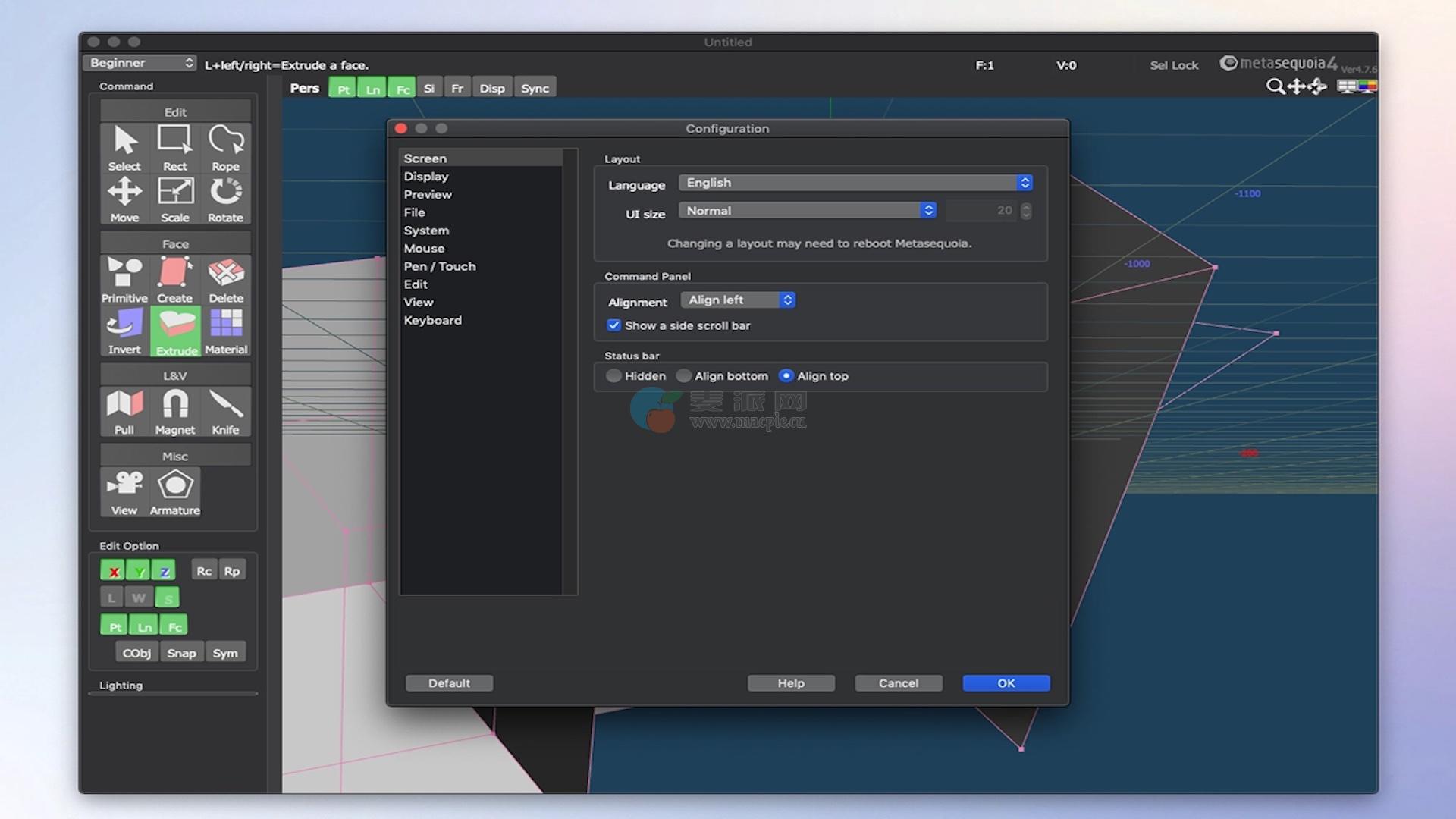Open the Alignment dropdown

[x=738, y=300]
